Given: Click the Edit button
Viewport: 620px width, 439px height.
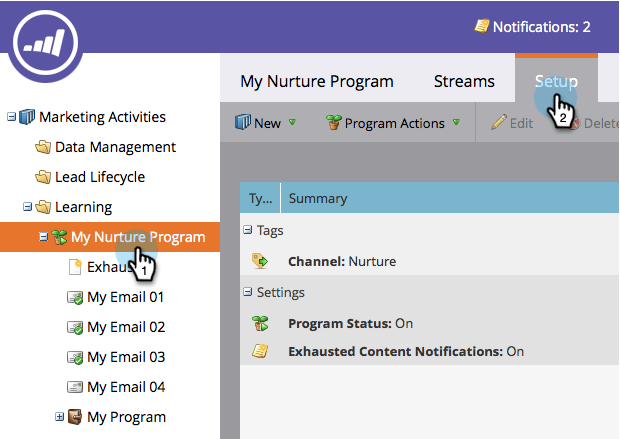Looking at the screenshot, I should pos(511,123).
